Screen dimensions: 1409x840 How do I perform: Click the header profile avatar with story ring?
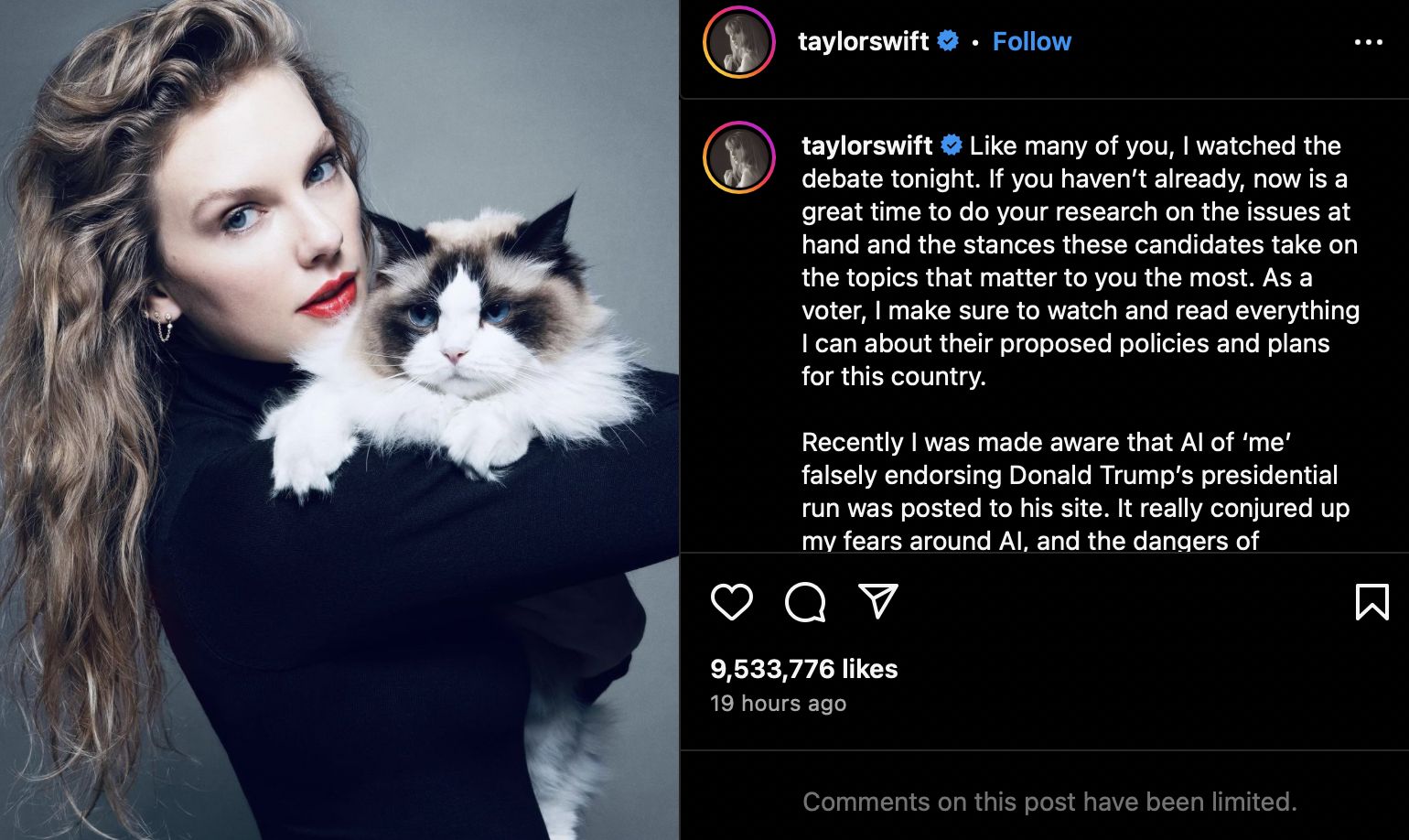click(x=739, y=42)
